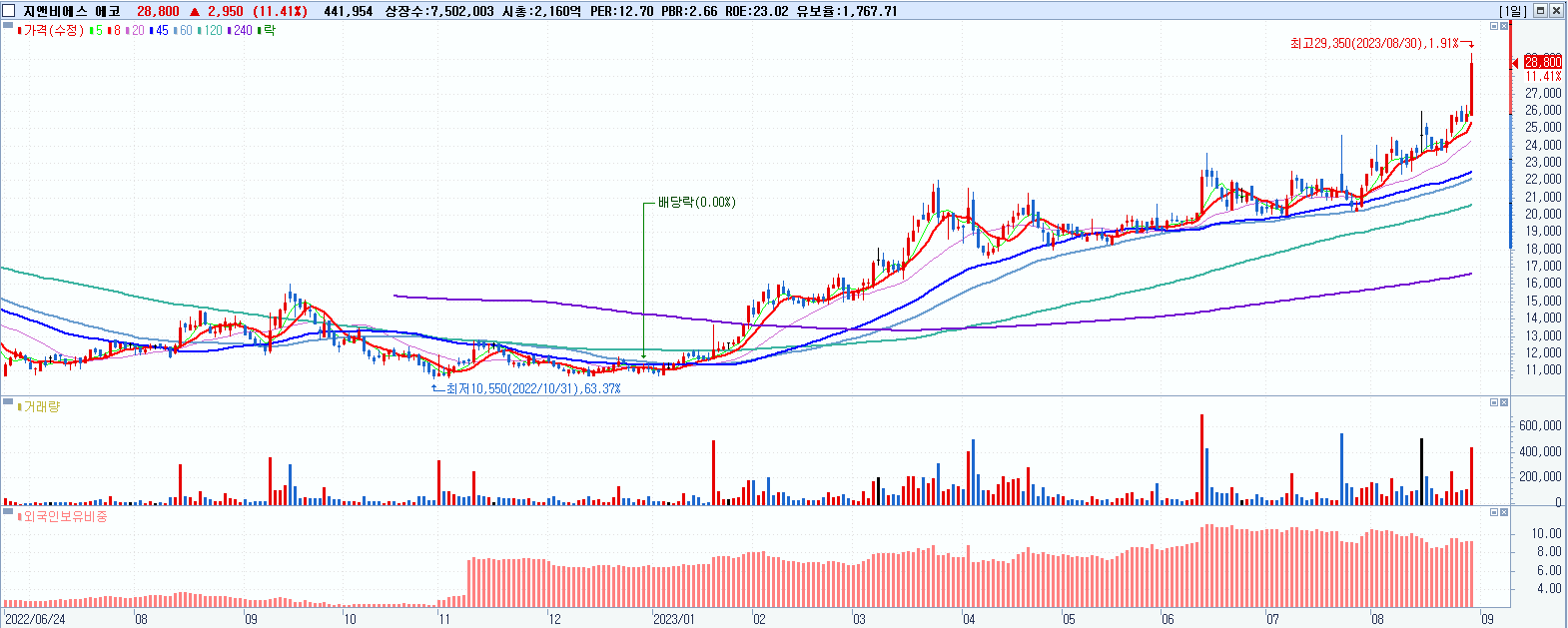
Task: Select the 240-day moving average legend
Action: (240, 31)
